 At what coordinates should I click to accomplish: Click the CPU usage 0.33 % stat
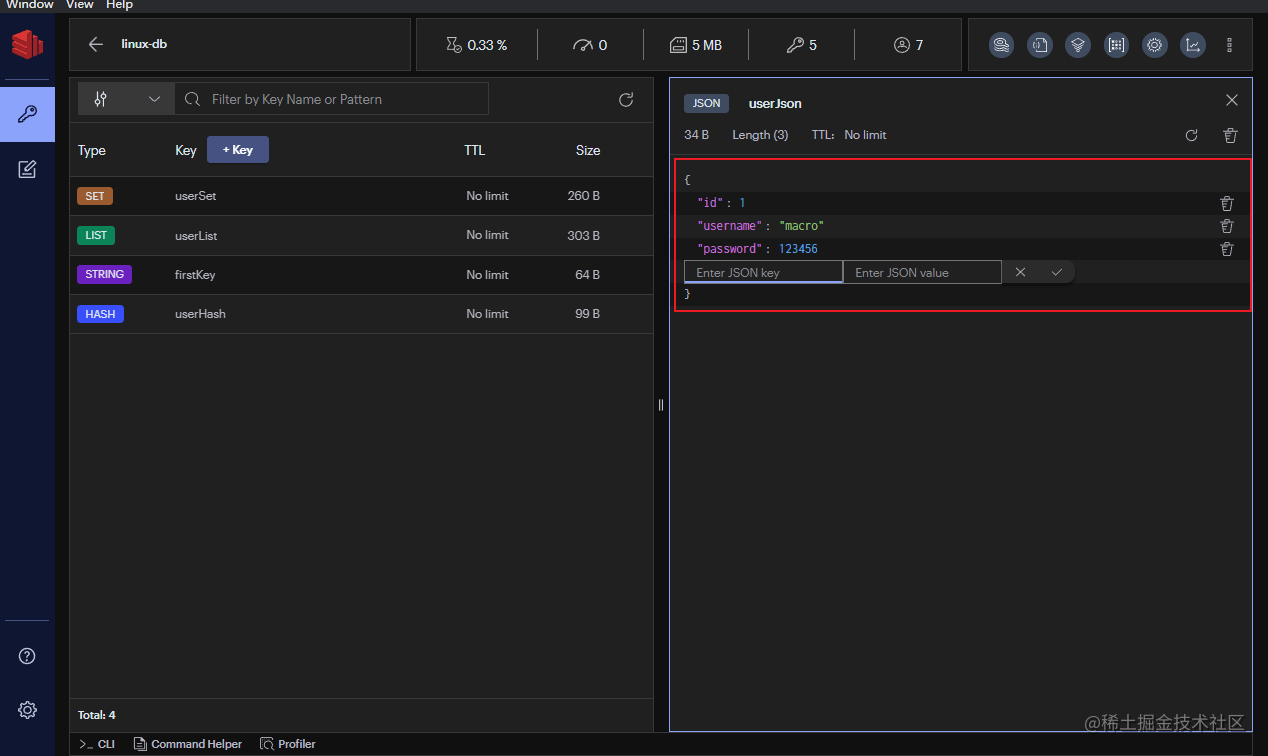click(x=476, y=45)
